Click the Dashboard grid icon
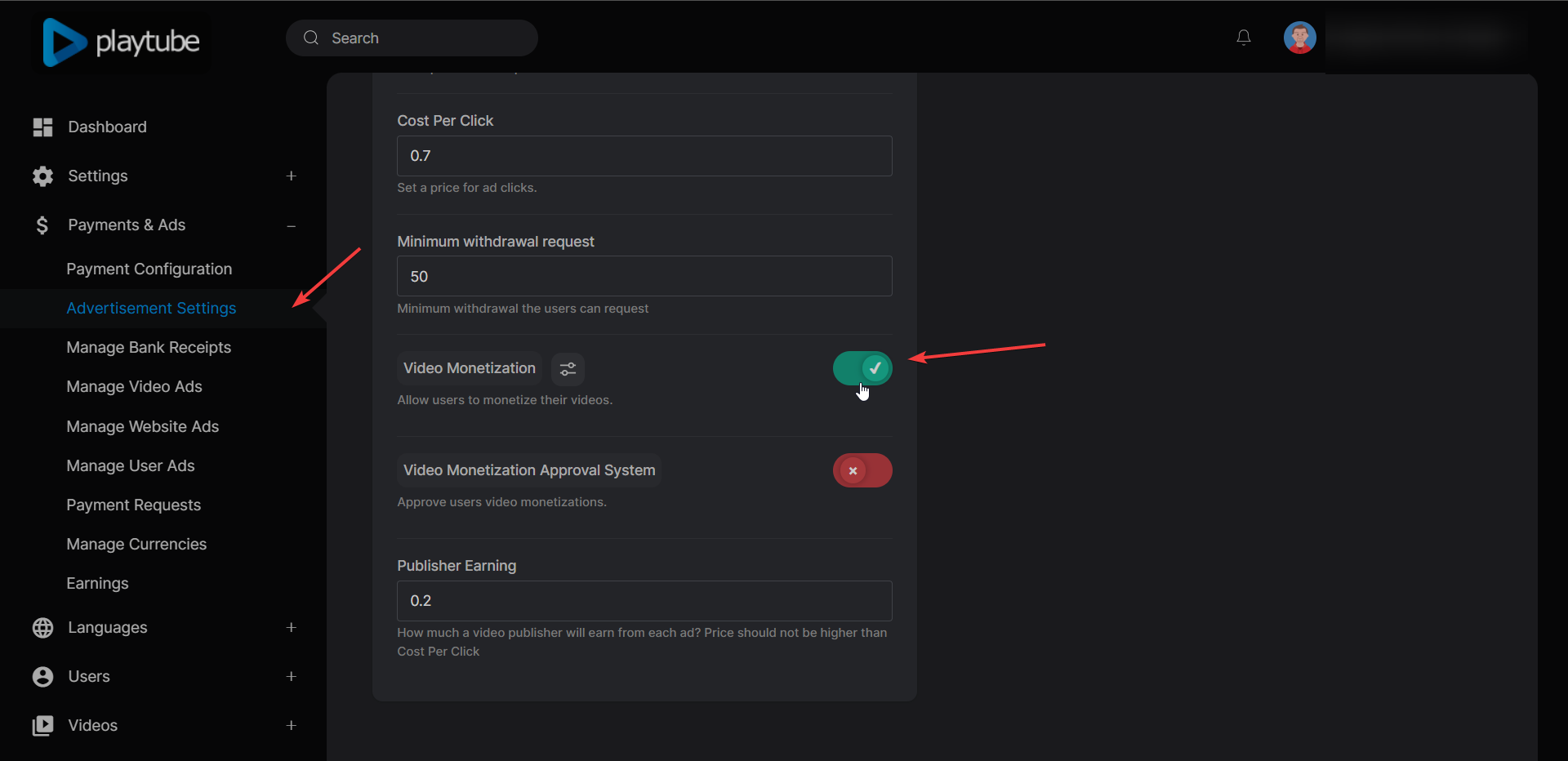Viewport: 1568px width, 761px height. pos(42,127)
